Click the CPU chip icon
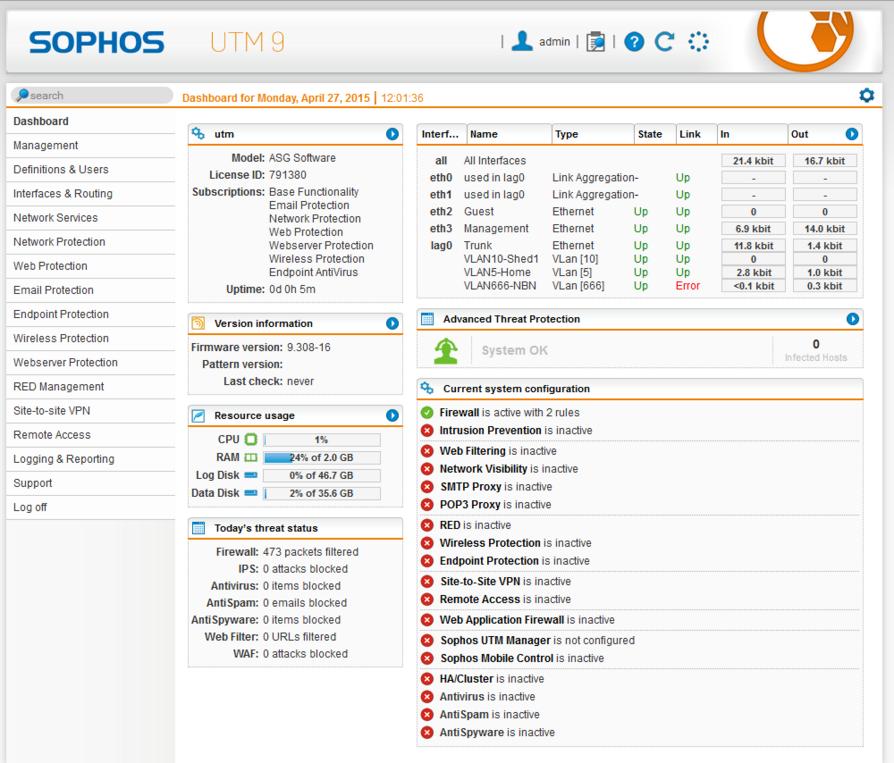 click(x=251, y=439)
